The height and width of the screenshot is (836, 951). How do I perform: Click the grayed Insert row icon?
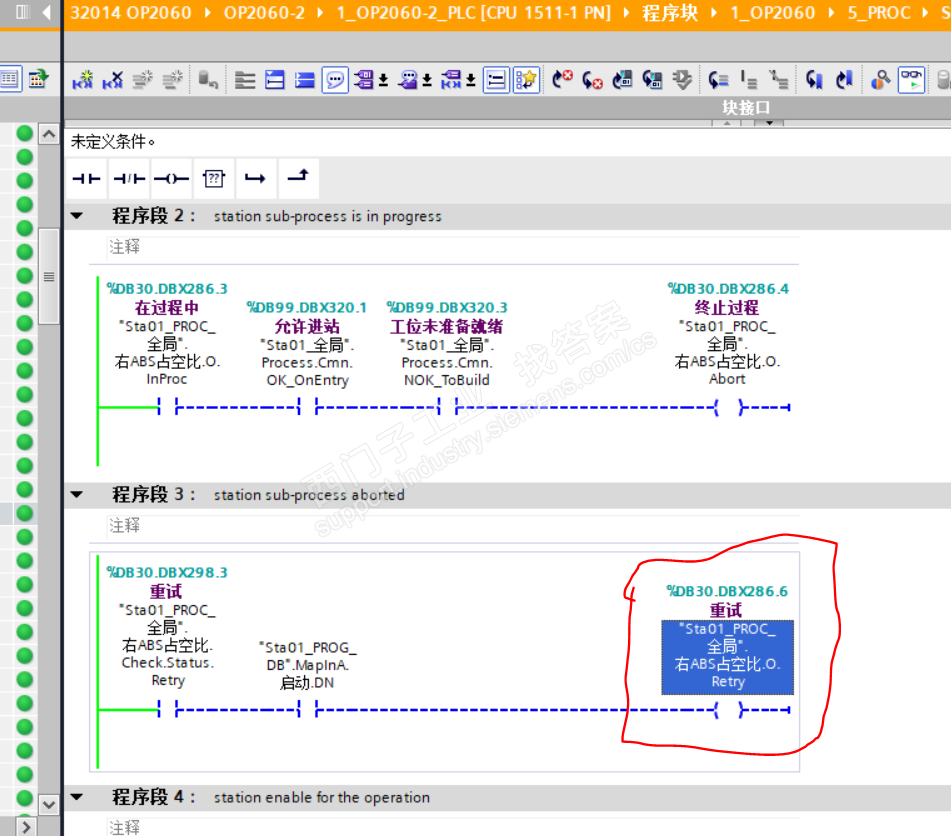coord(143,80)
